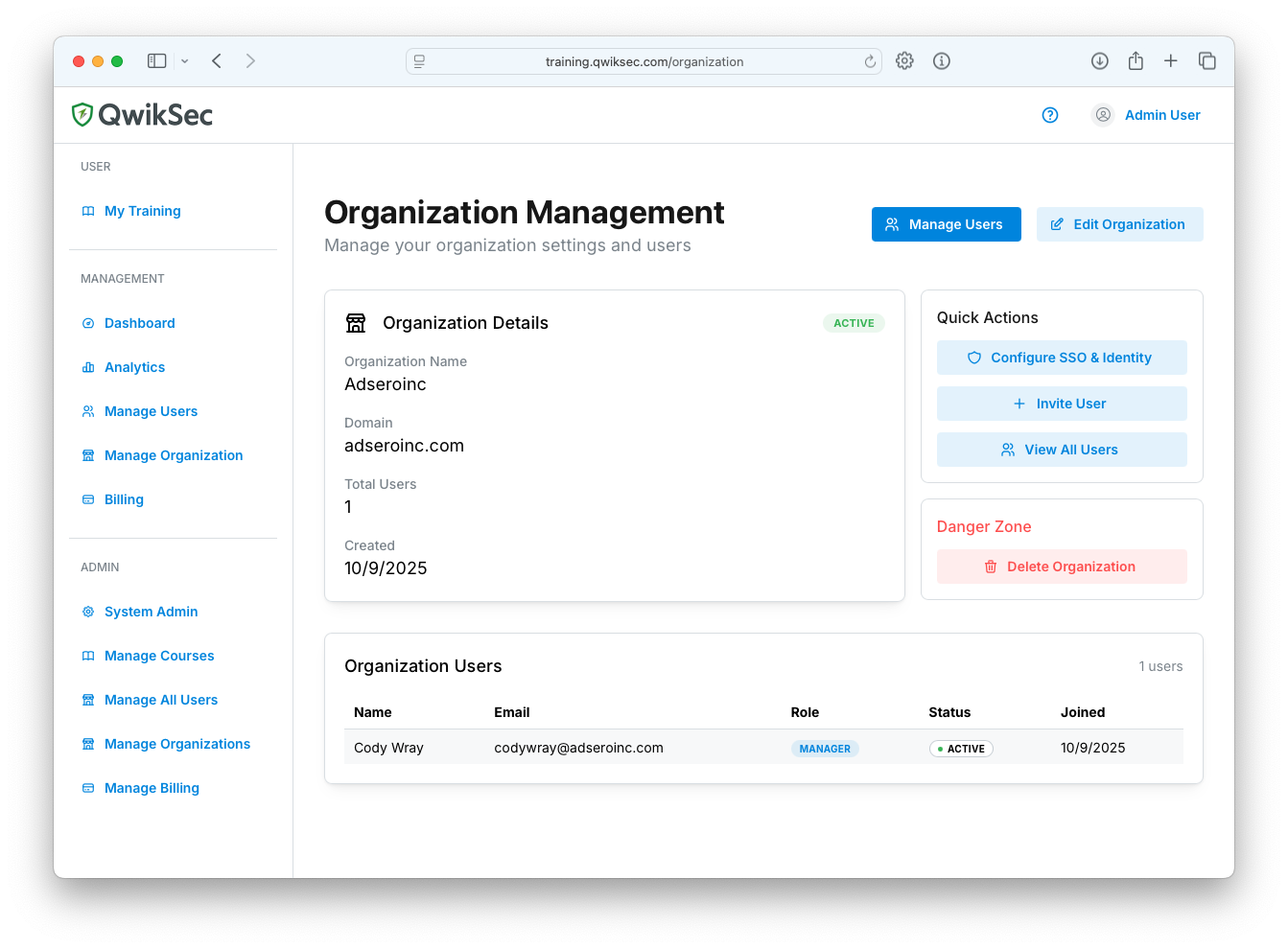Viewport: 1288px width, 949px height.
Task: Click the Organization Details building icon
Action: (x=356, y=323)
